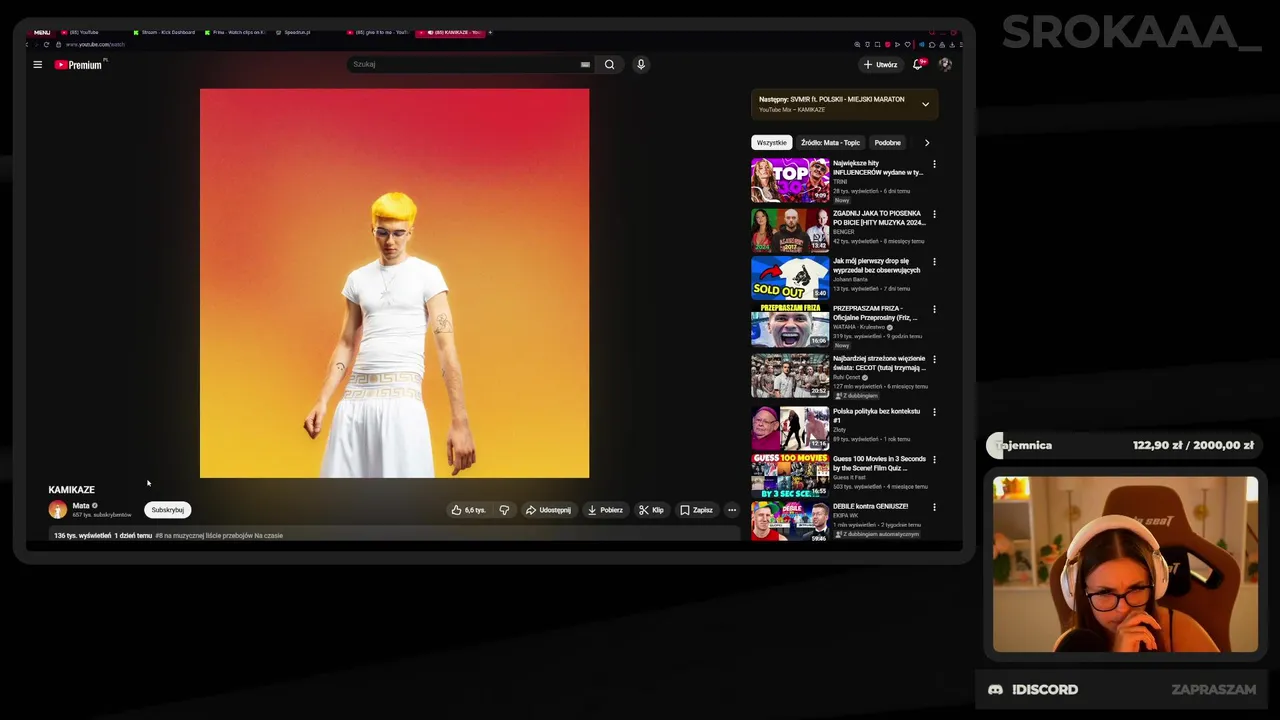
Task: Open Polska polityka bez kontekstu thumbnail
Action: click(790, 428)
